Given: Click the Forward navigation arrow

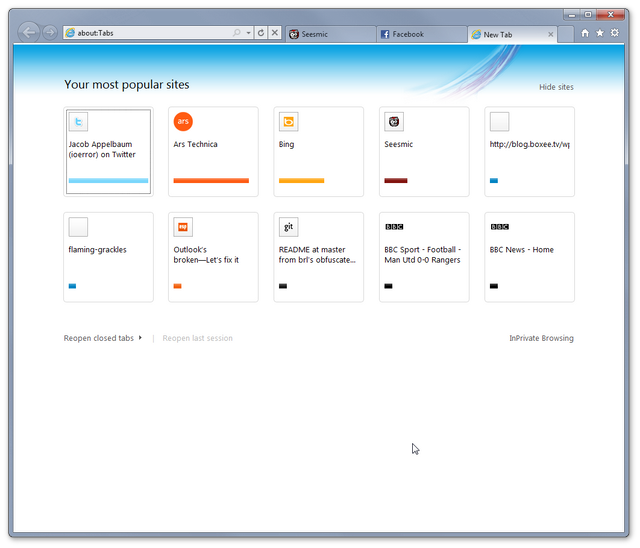Looking at the screenshot, I should [x=50, y=32].
